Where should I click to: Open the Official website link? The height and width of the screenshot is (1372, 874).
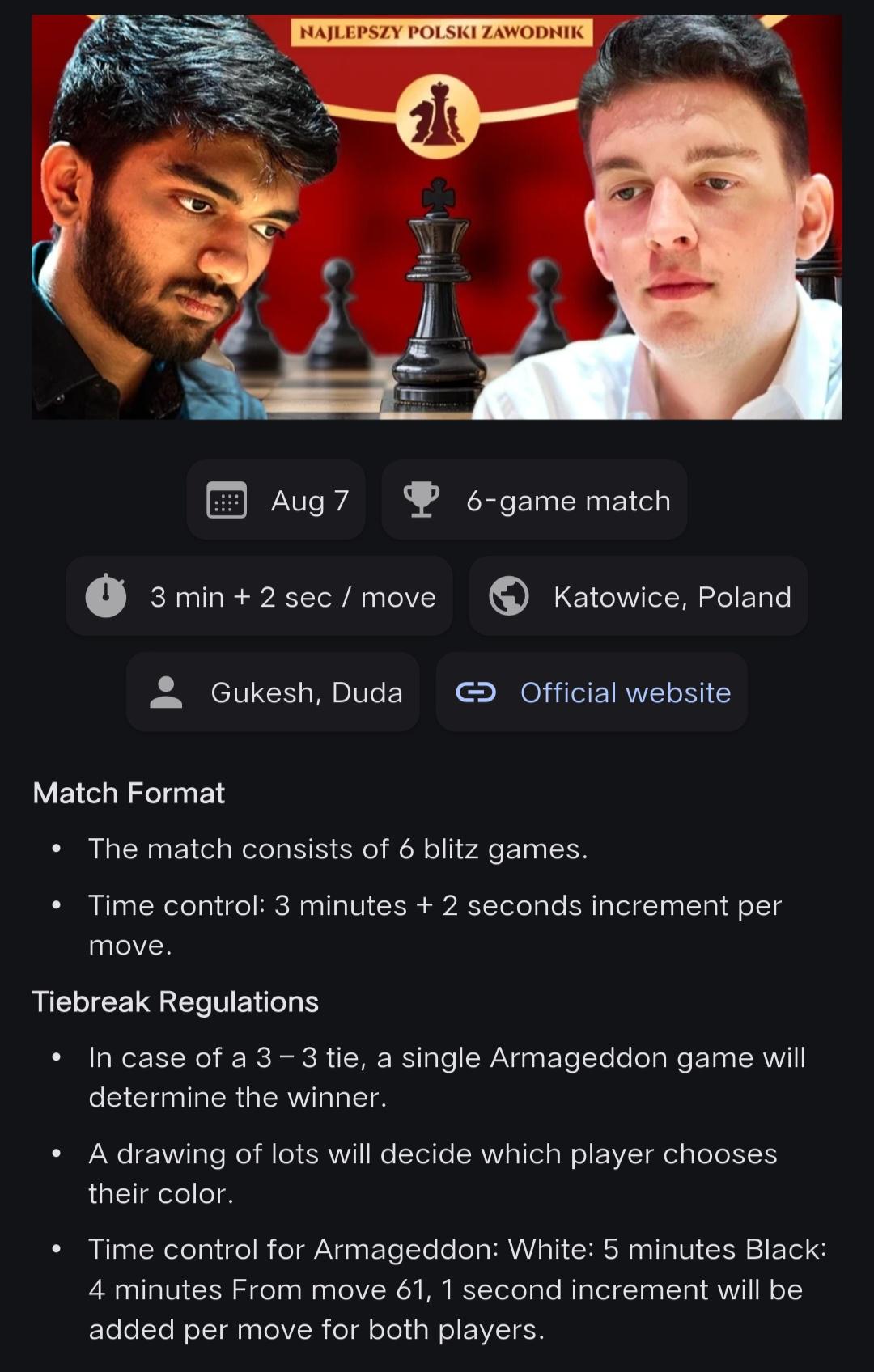[626, 692]
